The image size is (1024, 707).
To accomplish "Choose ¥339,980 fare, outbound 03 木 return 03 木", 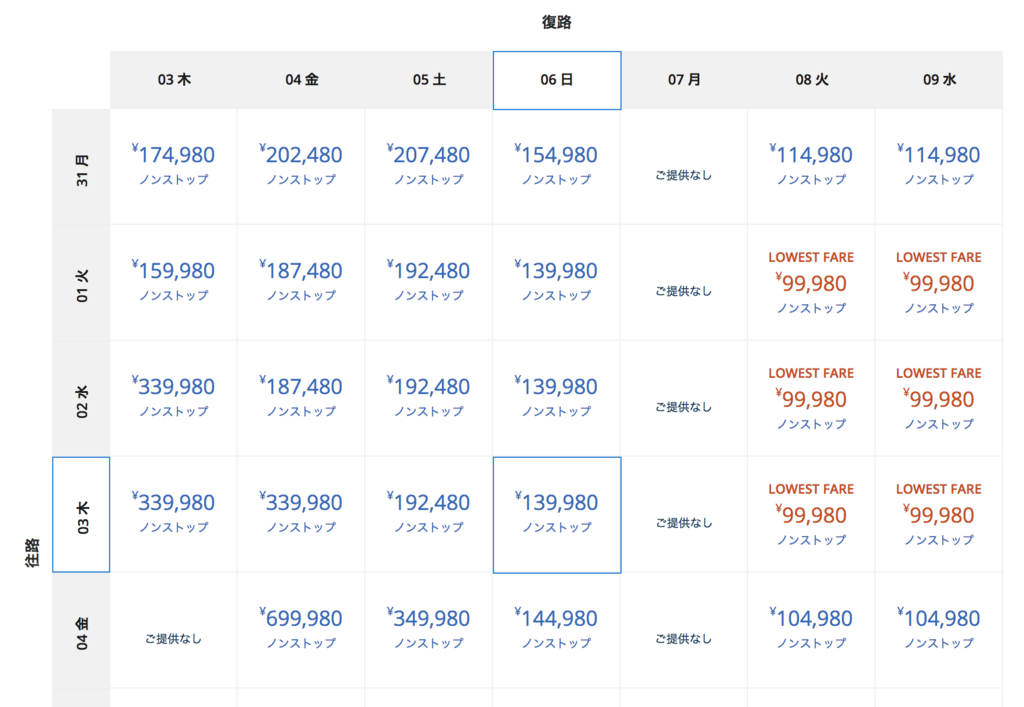I will click(174, 514).
